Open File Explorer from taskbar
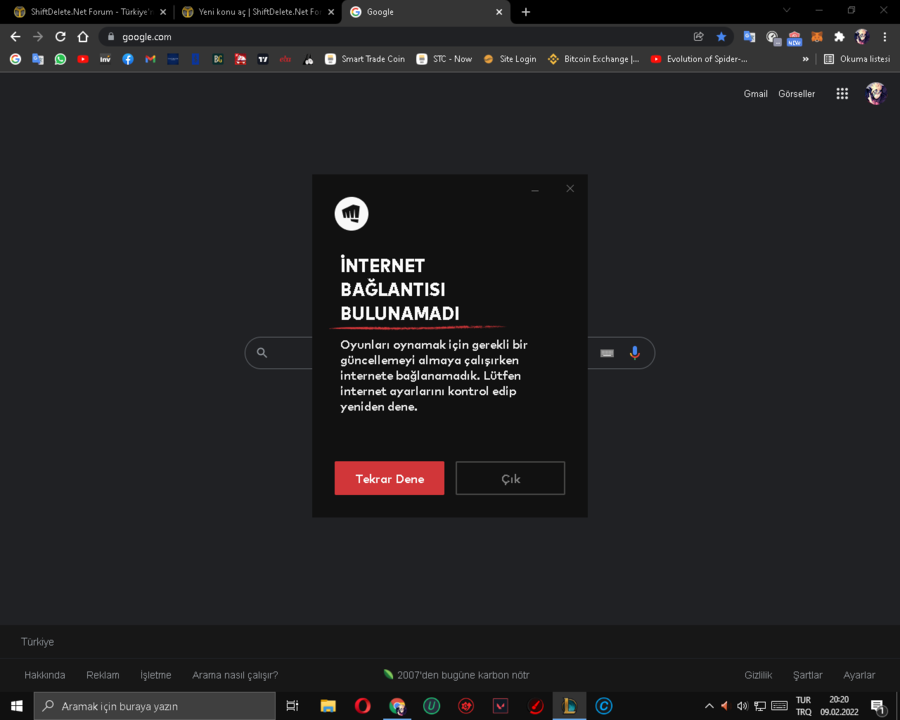Screen dimensions: 900x720 (328, 706)
